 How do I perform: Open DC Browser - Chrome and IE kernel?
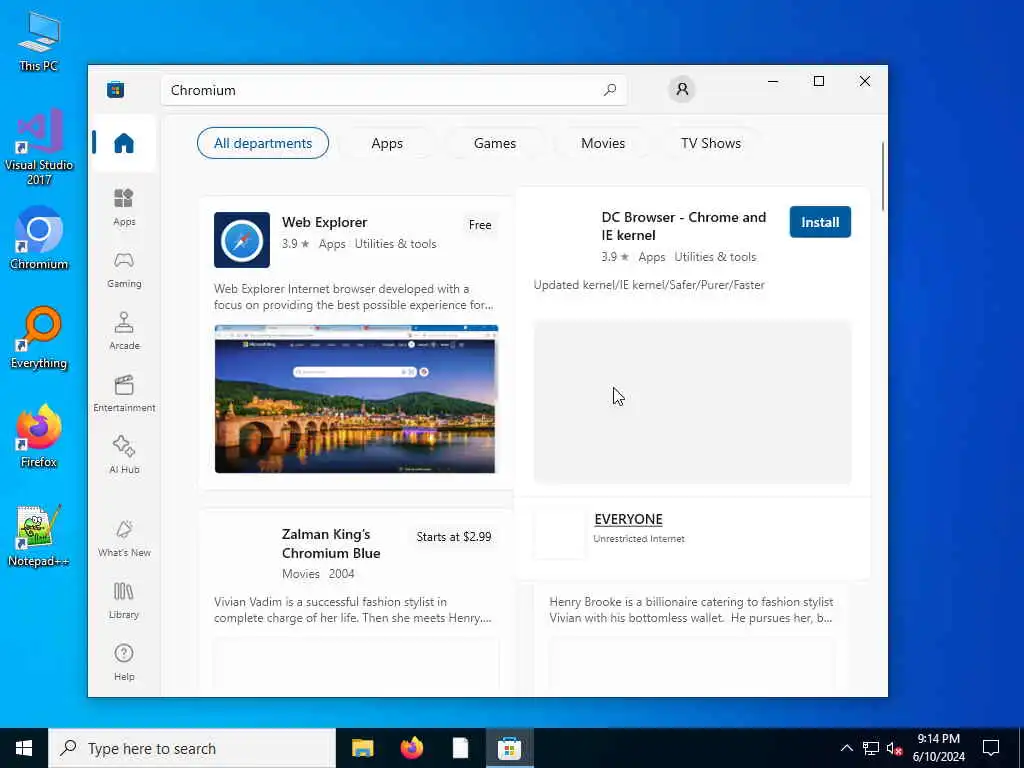point(684,226)
